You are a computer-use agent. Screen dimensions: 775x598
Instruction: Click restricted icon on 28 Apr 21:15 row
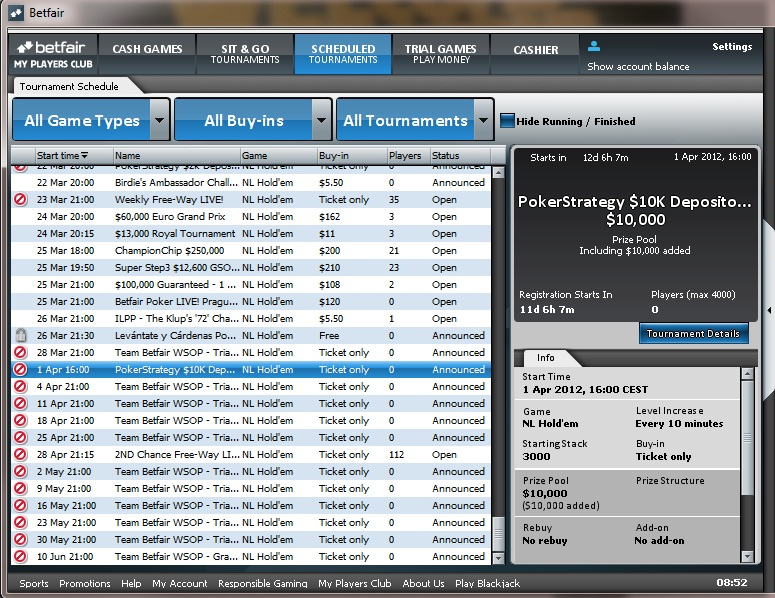(x=20, y=455)
